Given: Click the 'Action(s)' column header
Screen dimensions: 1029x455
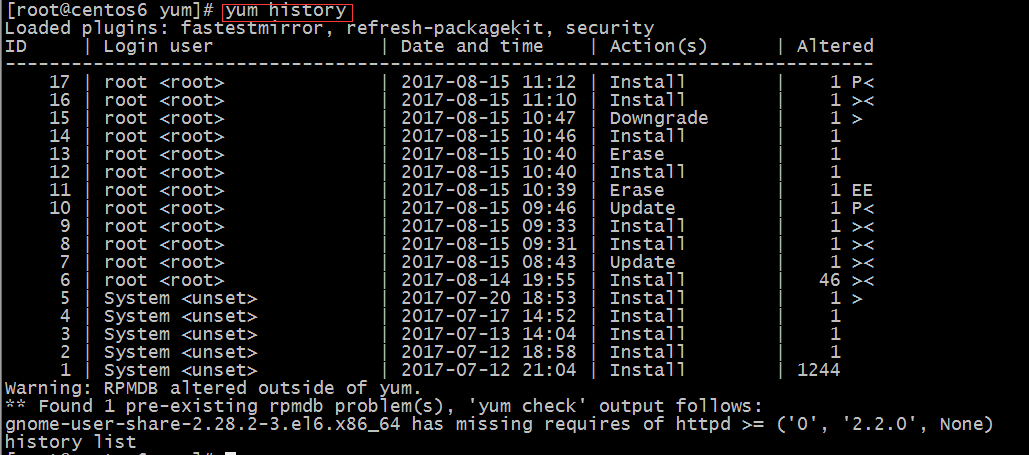Looking at the screenshot, I should tap(658, 46).
